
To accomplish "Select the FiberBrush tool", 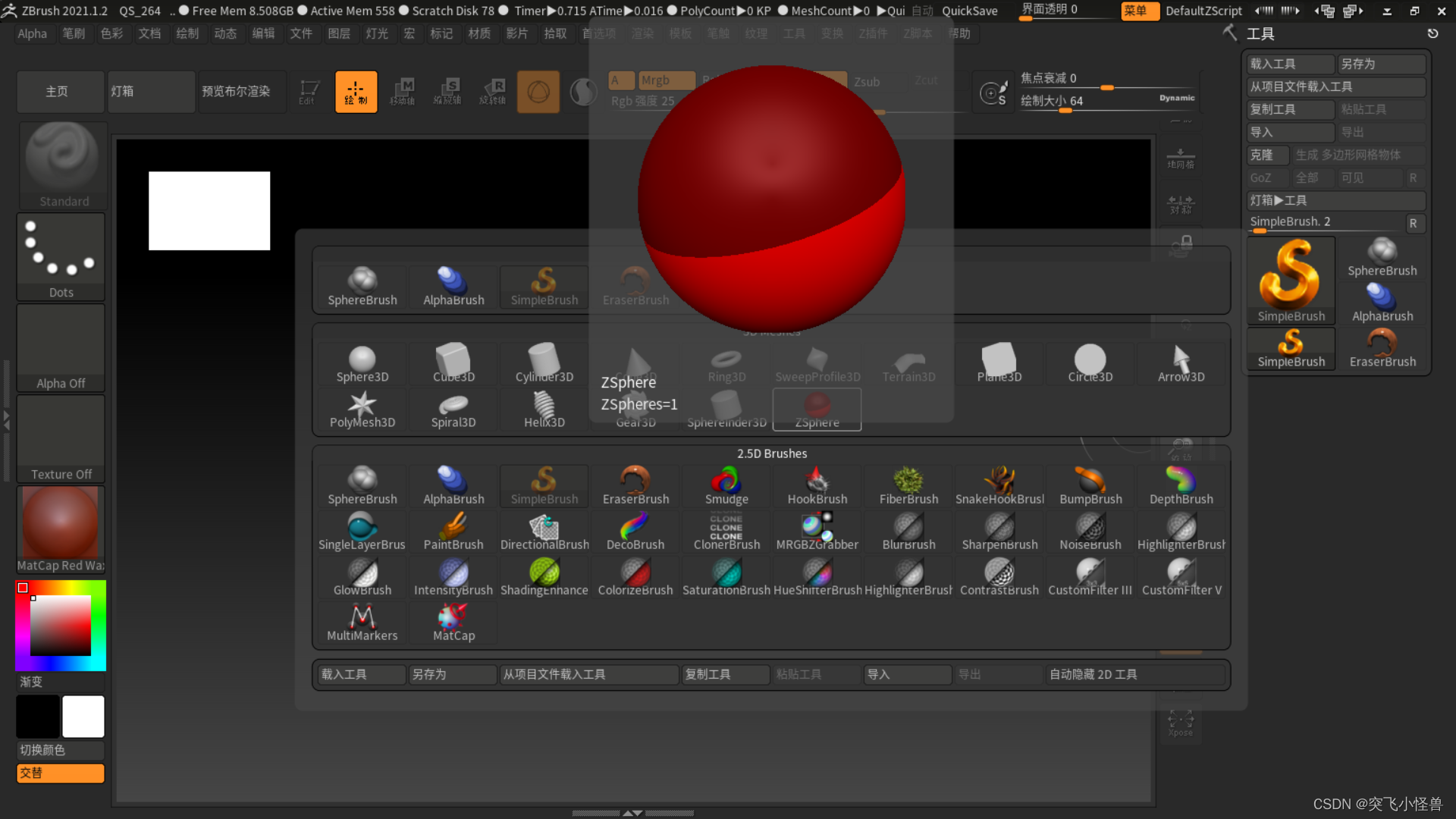I will point(908,486).
